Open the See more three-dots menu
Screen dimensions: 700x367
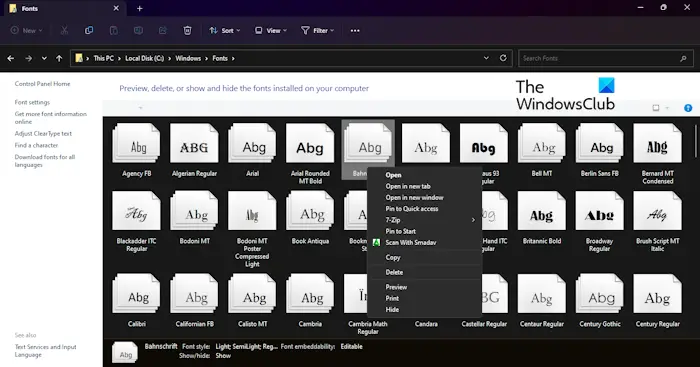(355, 30)
